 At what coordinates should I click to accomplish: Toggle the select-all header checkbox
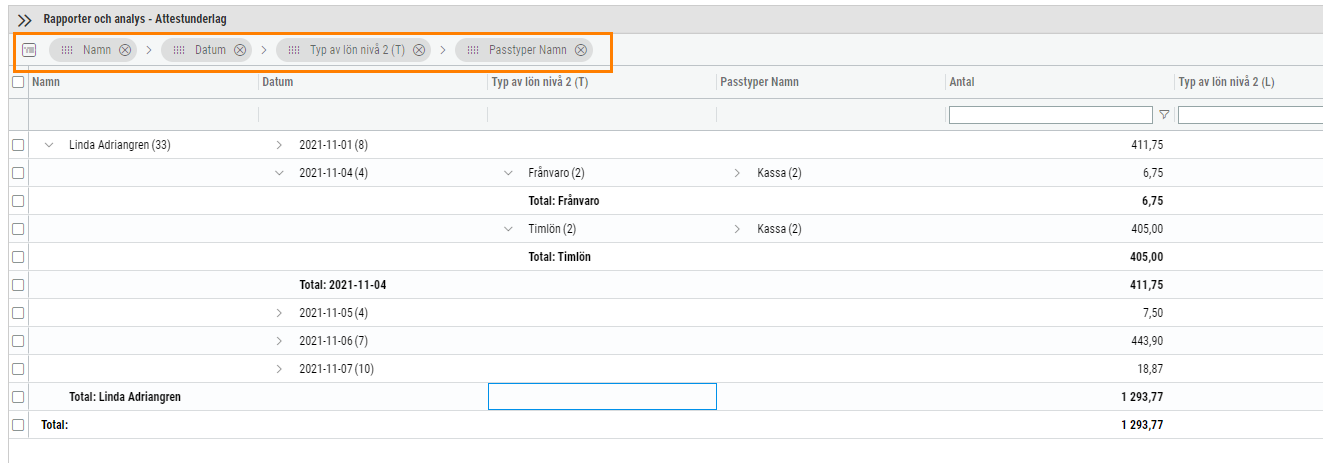point(18,82)
